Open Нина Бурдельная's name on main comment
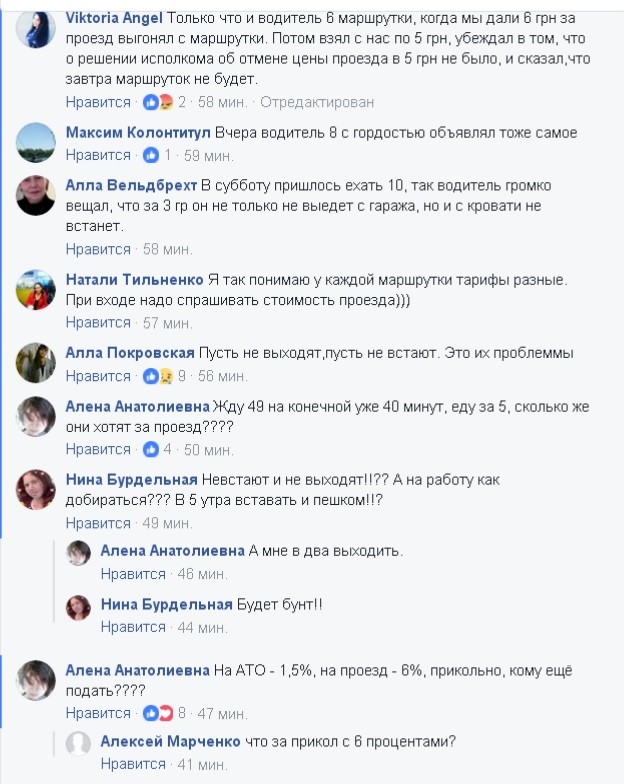Screen dimensions: 624x784 132,480
